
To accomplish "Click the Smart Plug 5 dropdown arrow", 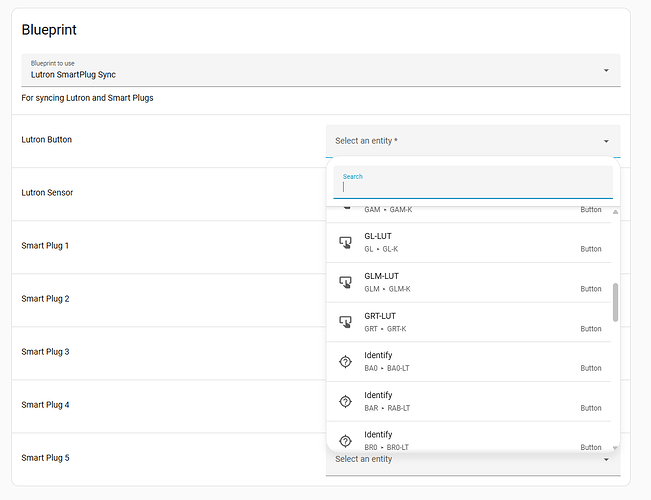I will tap(606, 460).
